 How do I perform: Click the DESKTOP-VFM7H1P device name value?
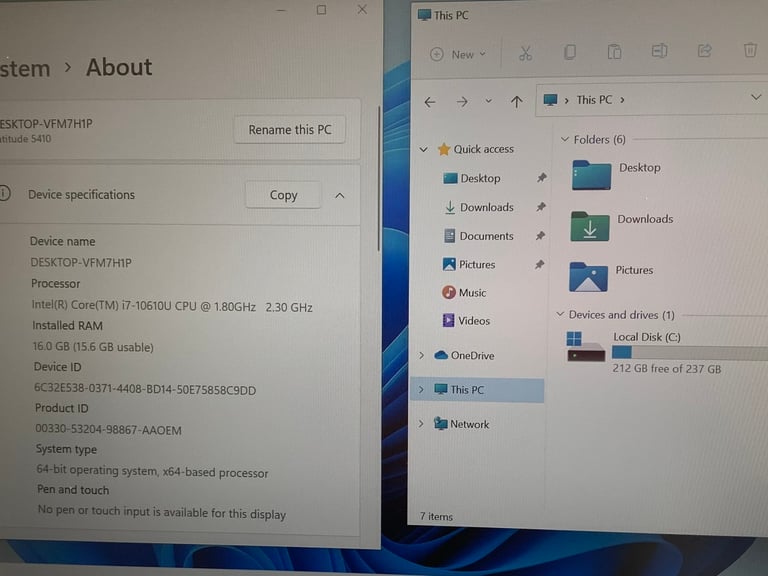(81, 263)
